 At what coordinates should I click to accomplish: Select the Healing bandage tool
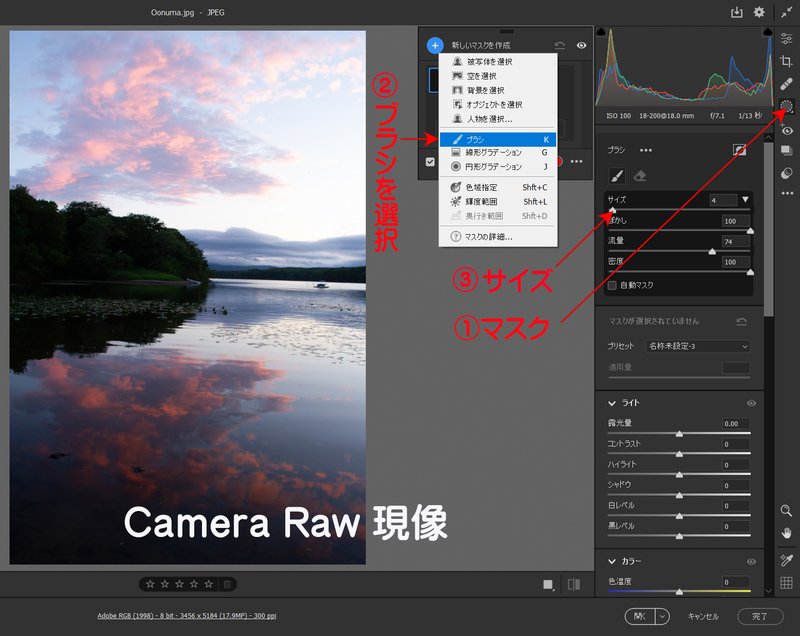point(786,84)
